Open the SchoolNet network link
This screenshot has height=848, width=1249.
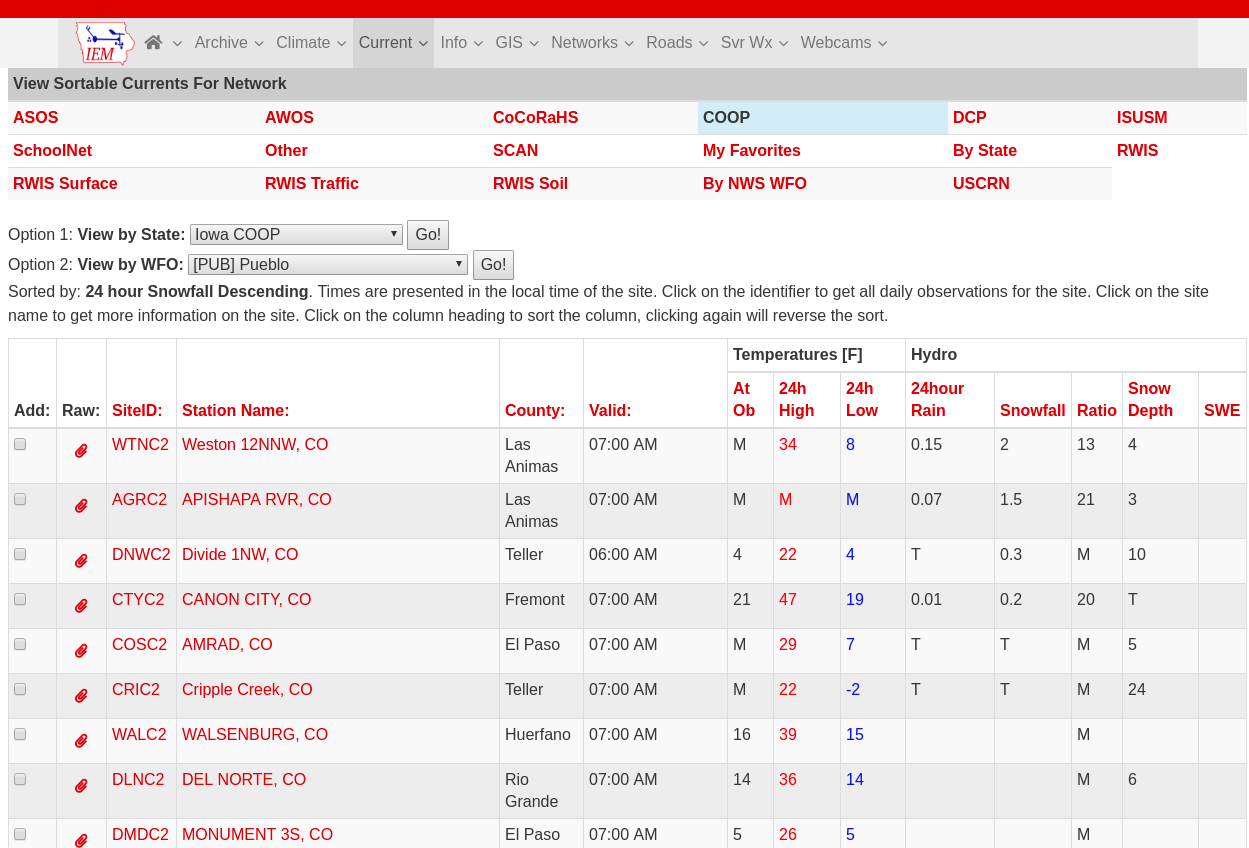pyautogui.click(x=52, y=151)
